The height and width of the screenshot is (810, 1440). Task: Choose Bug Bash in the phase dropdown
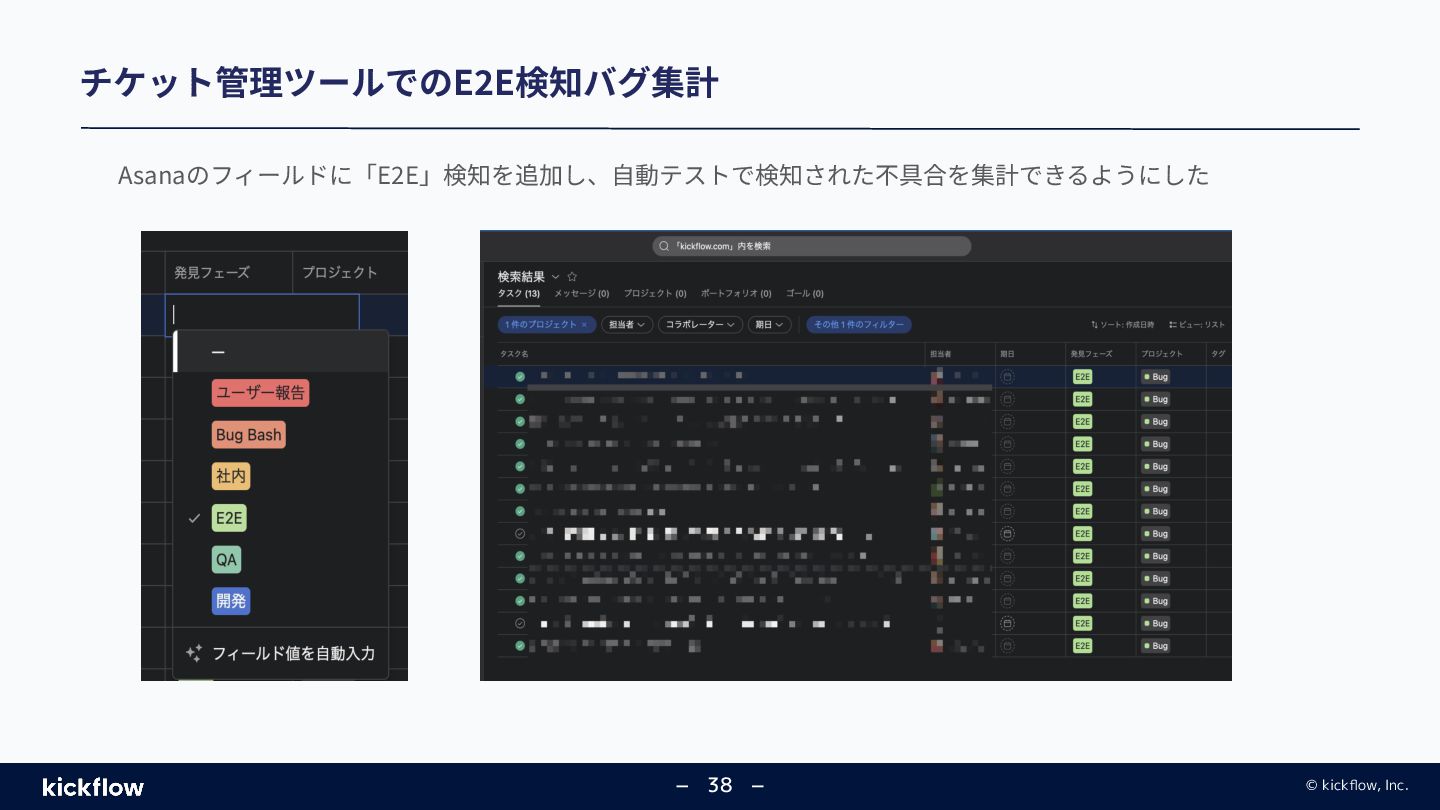click(x=249, y=435)
